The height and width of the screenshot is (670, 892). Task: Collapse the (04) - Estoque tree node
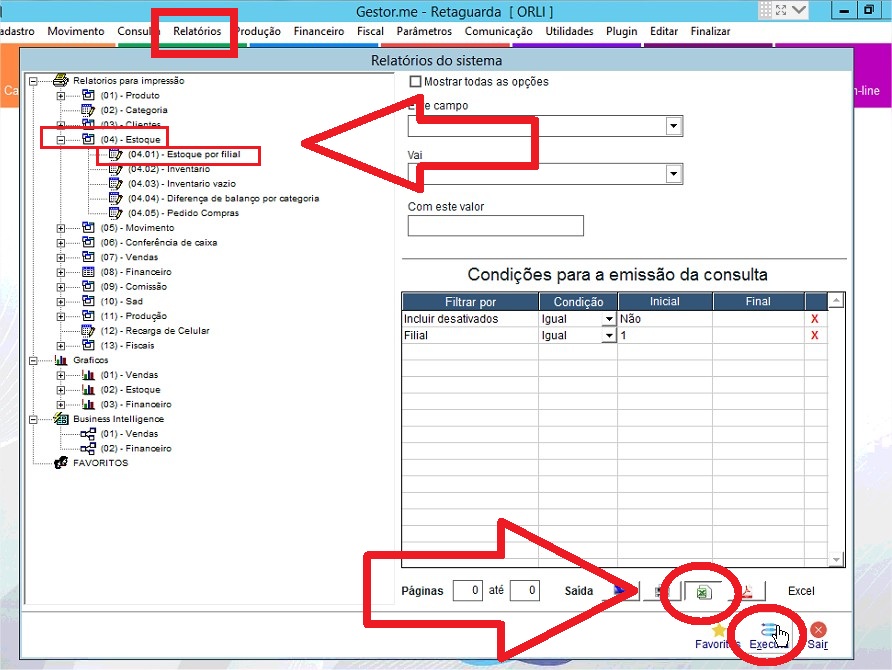tap(61, 140)
